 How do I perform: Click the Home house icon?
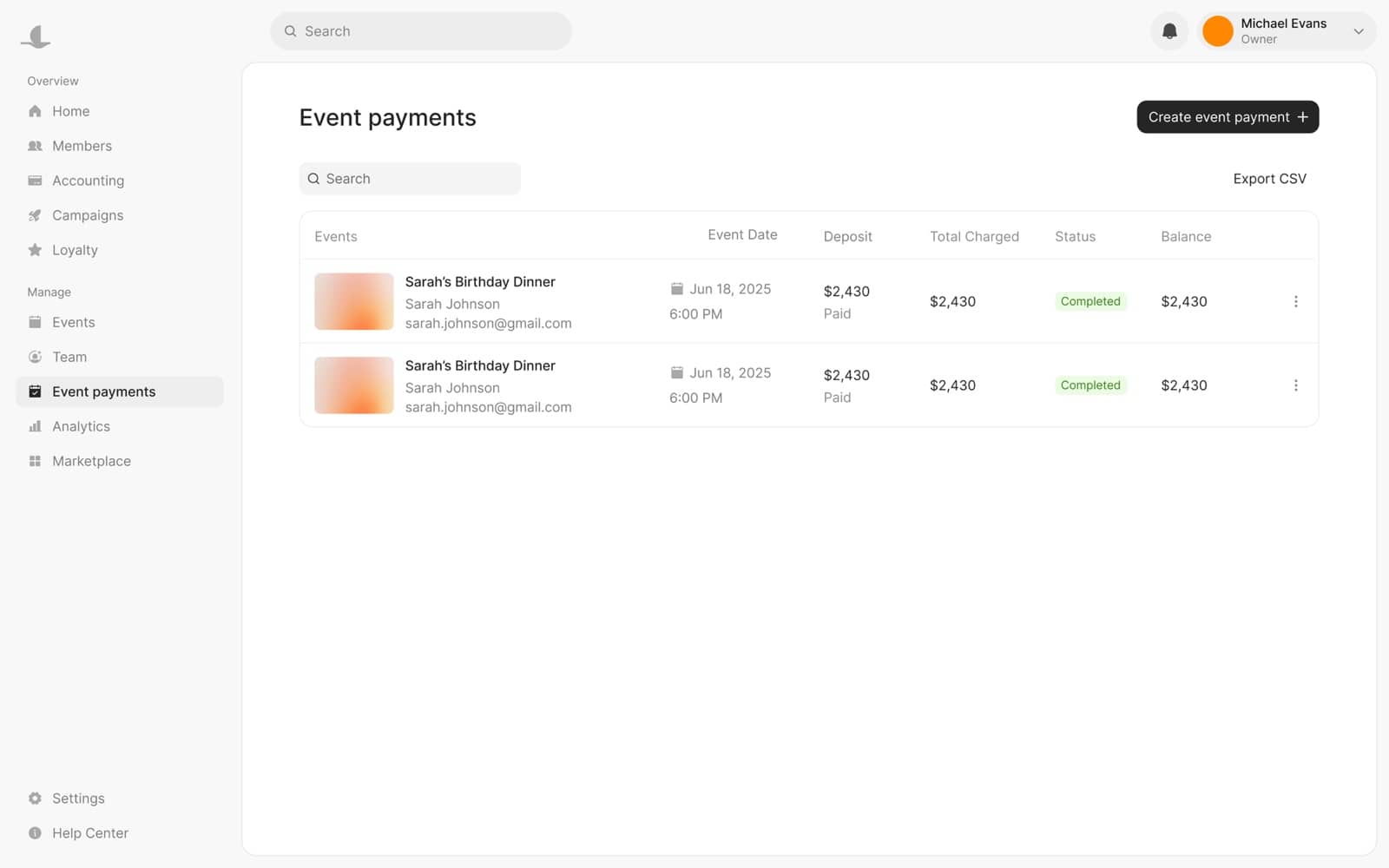click(35, 111)
